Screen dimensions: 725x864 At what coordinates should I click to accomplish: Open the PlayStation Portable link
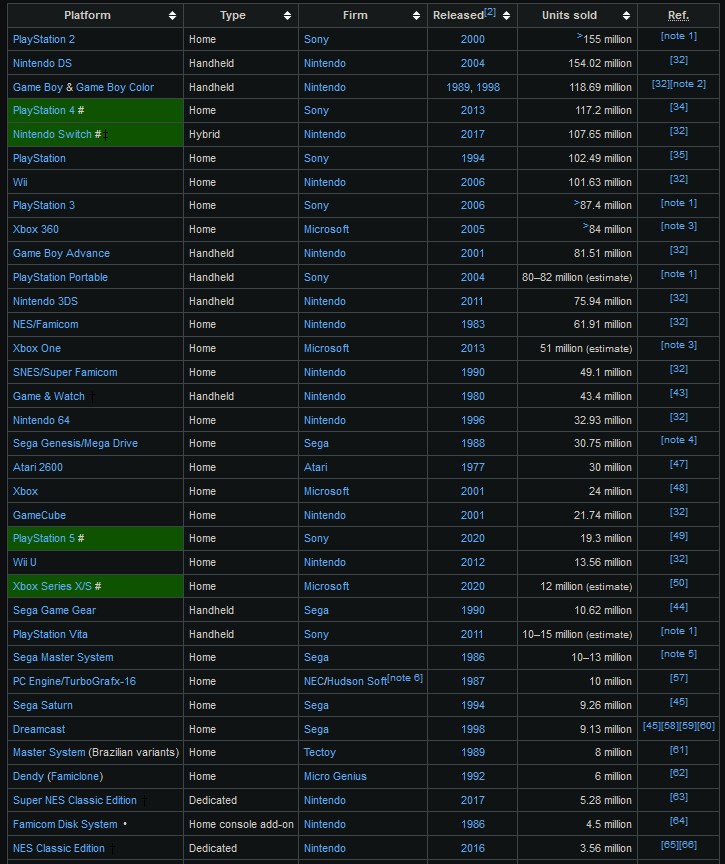[60, 277]
